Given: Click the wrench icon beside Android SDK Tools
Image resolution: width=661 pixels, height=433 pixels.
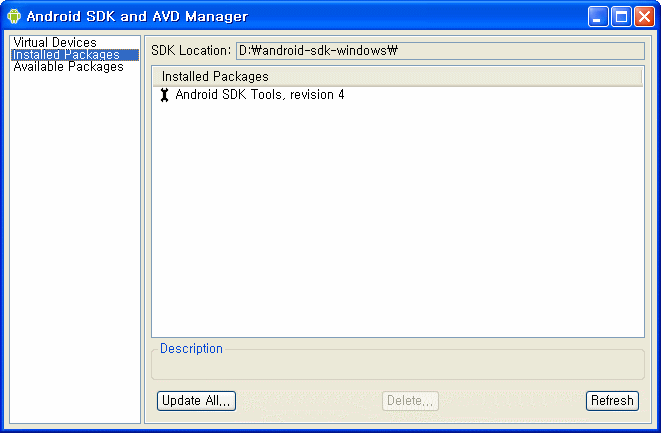Looking at the screenshot, I should click(x=164, y=95).
